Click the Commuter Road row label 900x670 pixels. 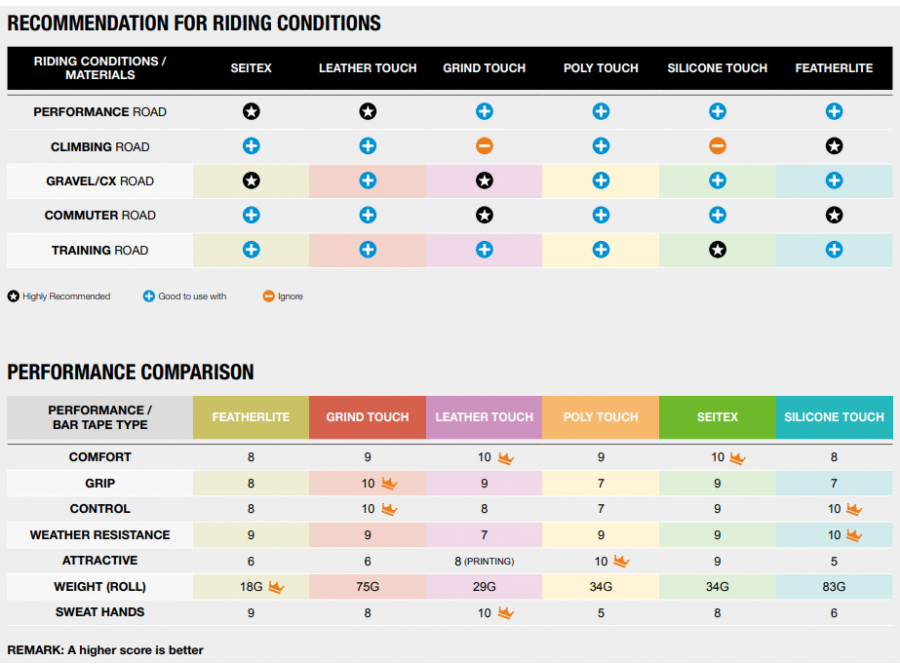100,215
